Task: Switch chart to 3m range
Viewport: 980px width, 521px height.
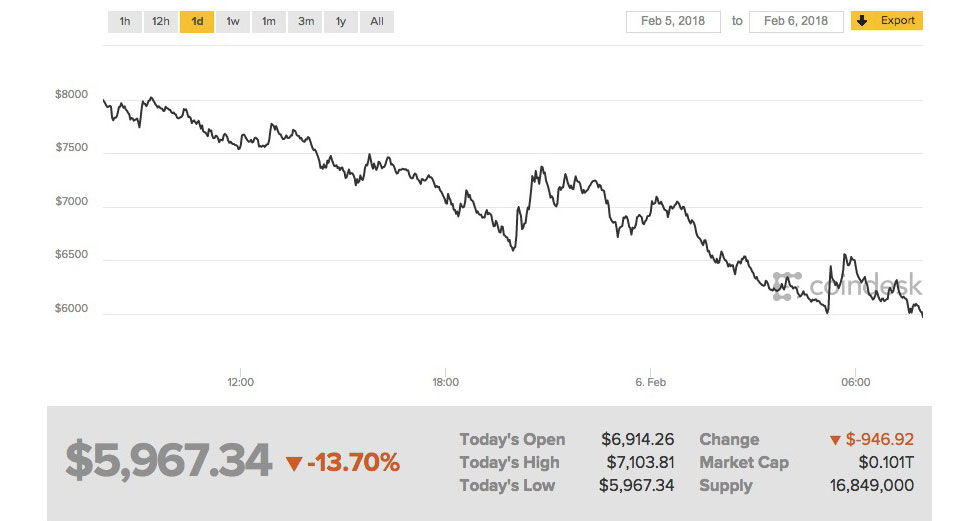Action: tap(305, 21)
